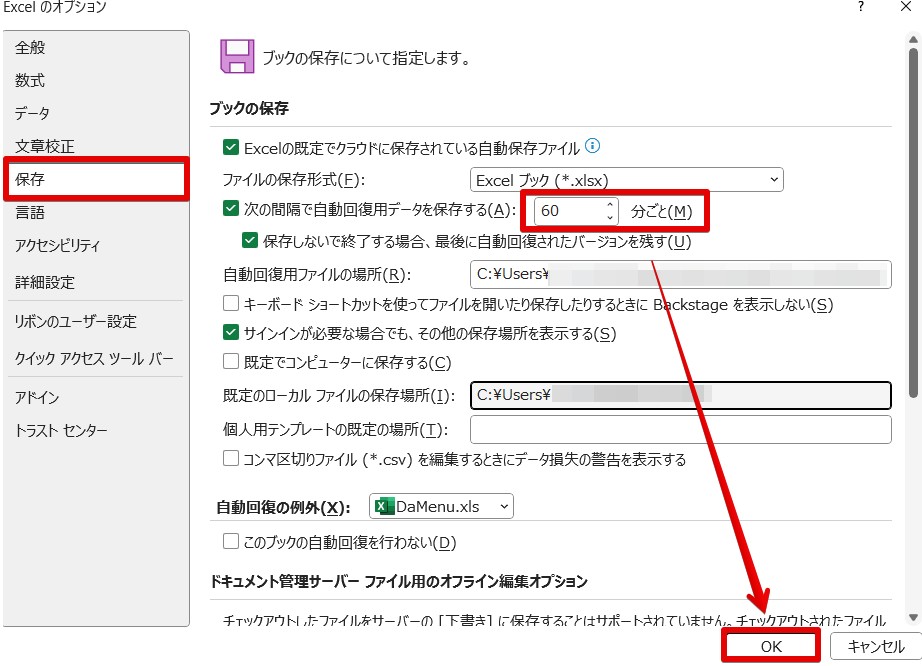
Task: Toggle the Excel cloud autosave files checkbox
Action: pos(231,147)
